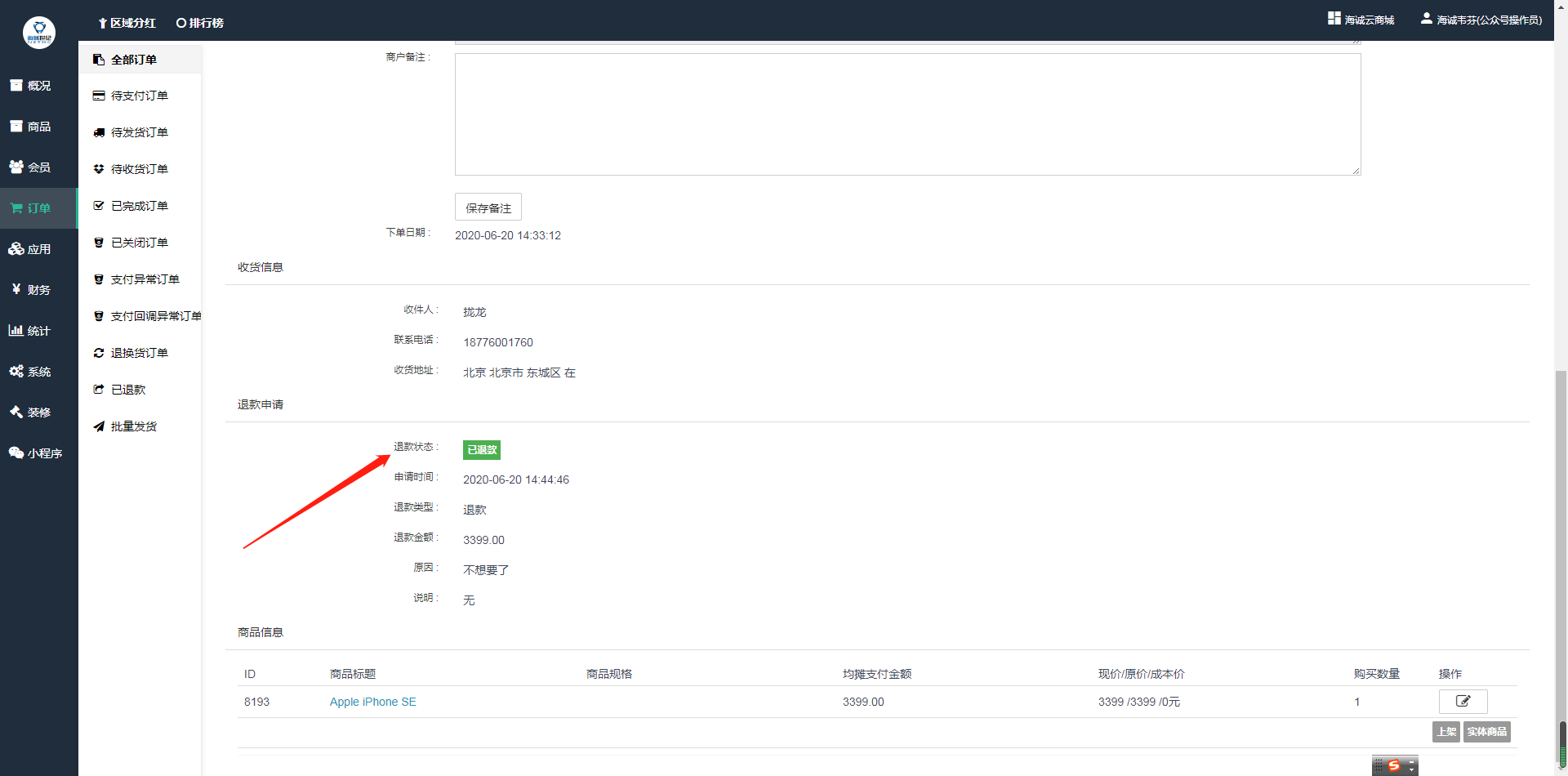Click phone number 18776001760

tap(498, 342)
